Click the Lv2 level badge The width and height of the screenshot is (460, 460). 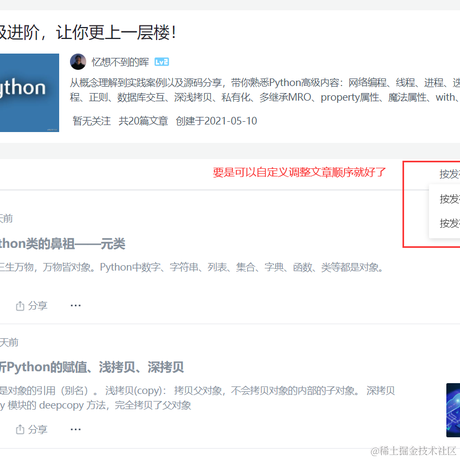pyautogui.click(x=162, y=62)
